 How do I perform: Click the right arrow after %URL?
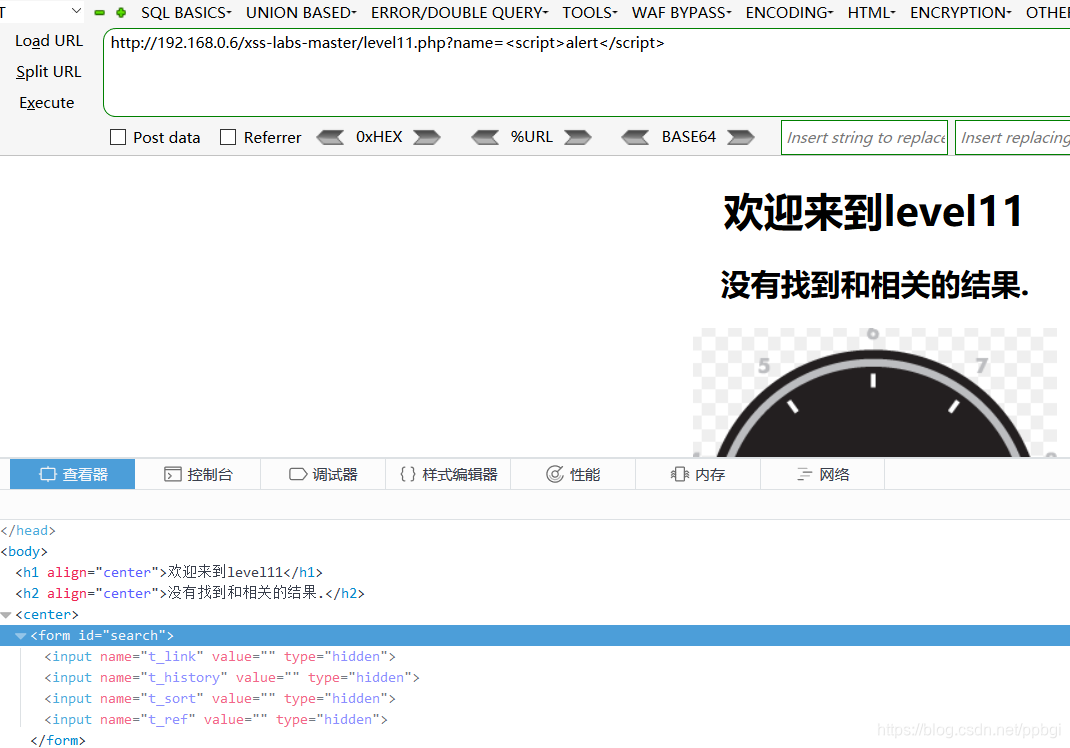(577, 137)
